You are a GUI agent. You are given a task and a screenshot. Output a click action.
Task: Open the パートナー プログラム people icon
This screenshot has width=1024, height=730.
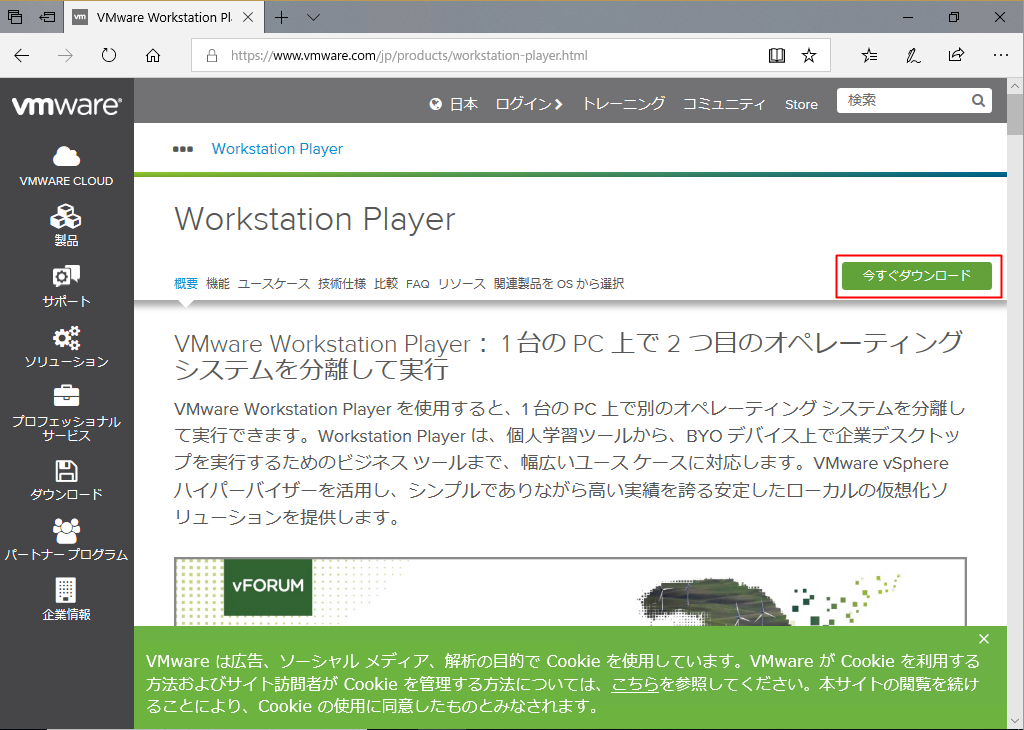click(x=66, y=531)
